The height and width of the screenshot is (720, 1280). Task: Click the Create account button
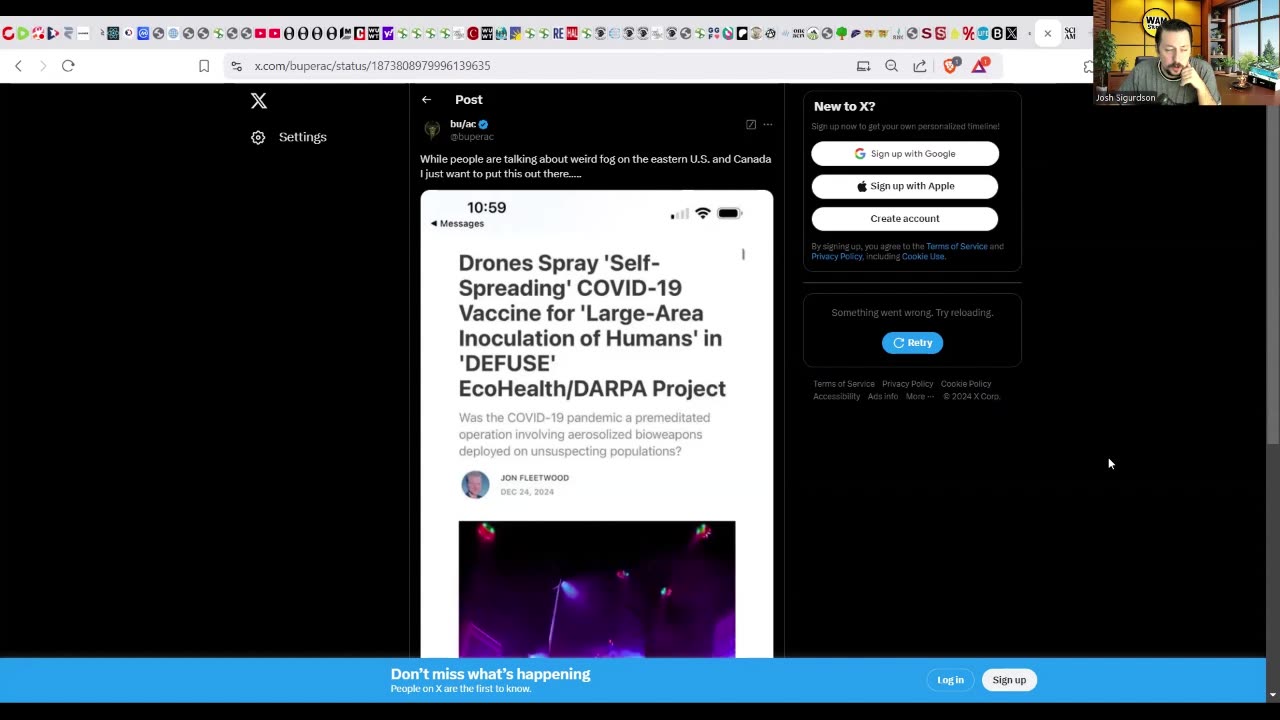tap(905, 219)
